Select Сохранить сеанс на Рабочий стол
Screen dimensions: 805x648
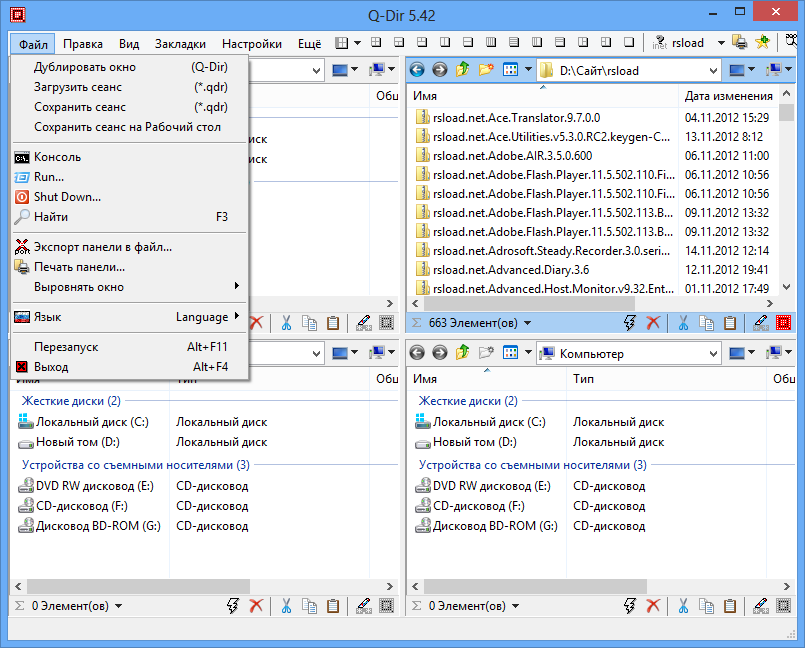(x=129, y=127)
